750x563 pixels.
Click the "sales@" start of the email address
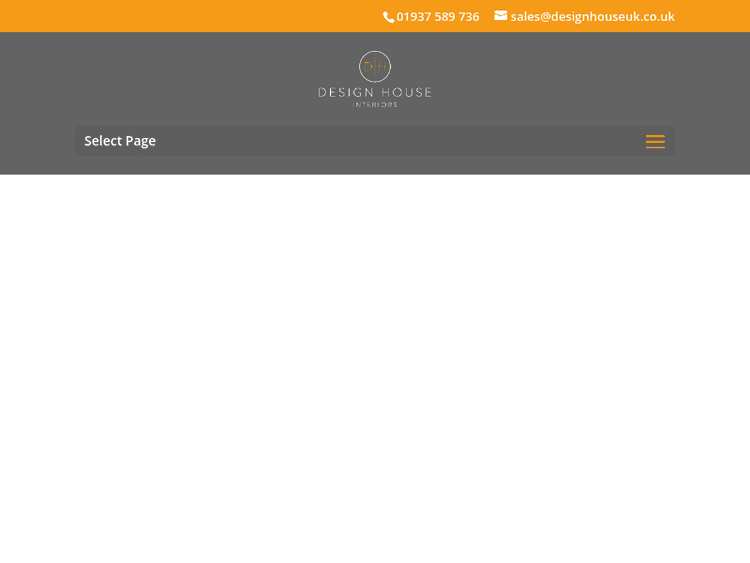530,17
